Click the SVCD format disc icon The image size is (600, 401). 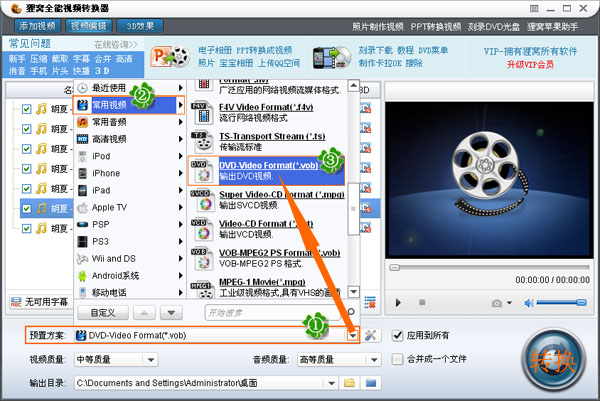[202, 200]
